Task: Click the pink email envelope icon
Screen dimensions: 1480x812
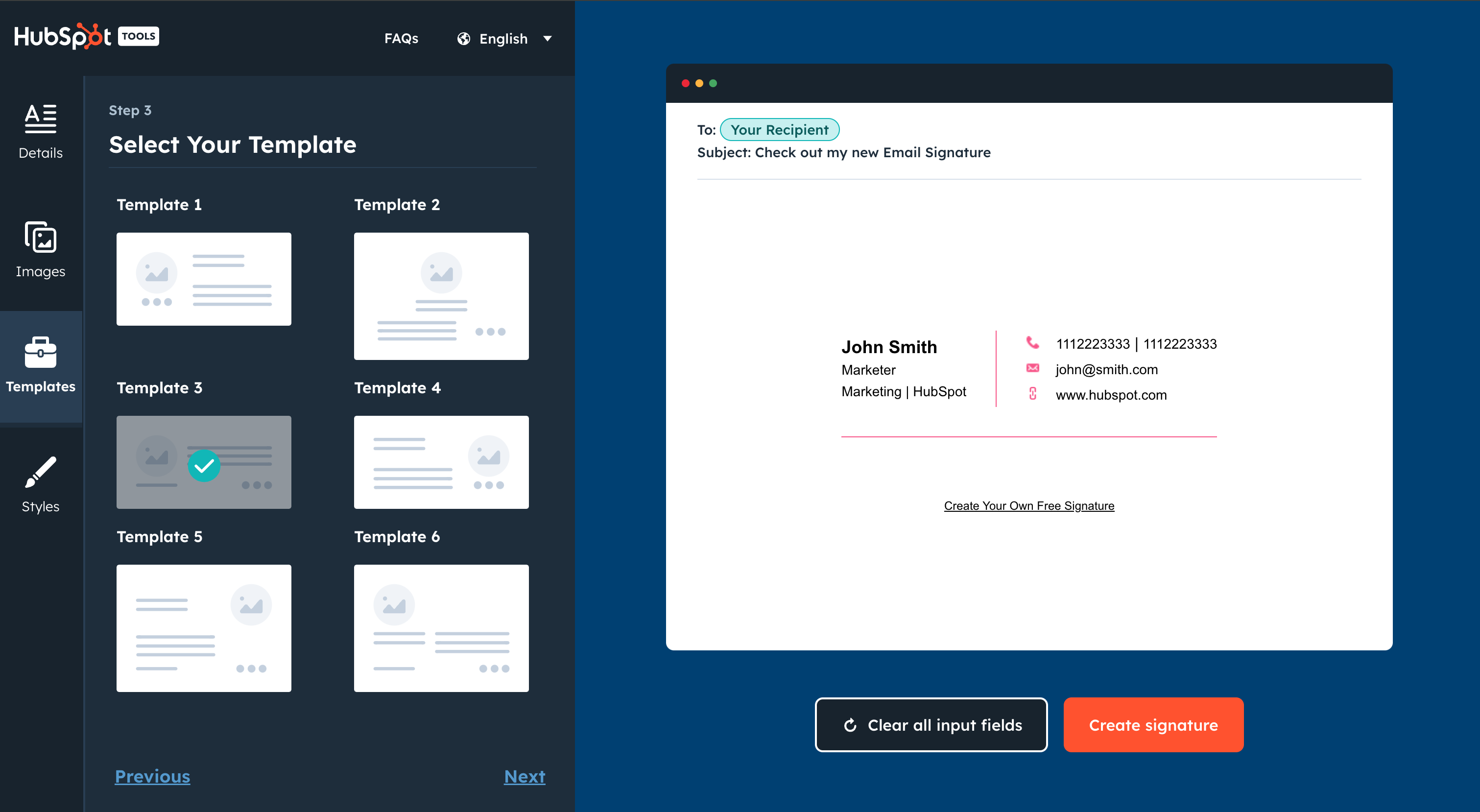Action: (x=1032, y=368)
